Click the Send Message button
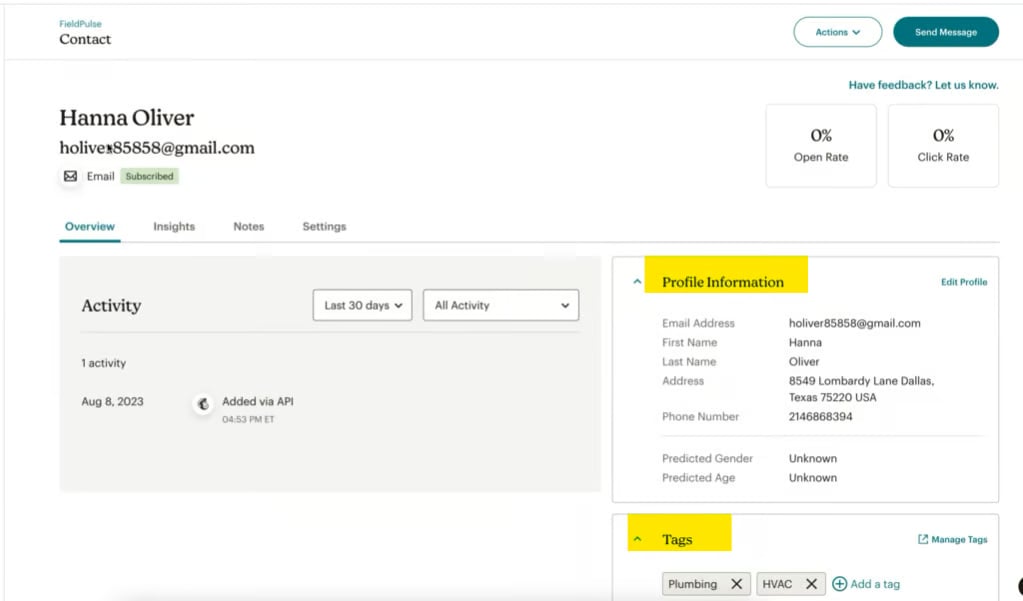Viewport: 1023px width, 601px height. pos(945,32)
